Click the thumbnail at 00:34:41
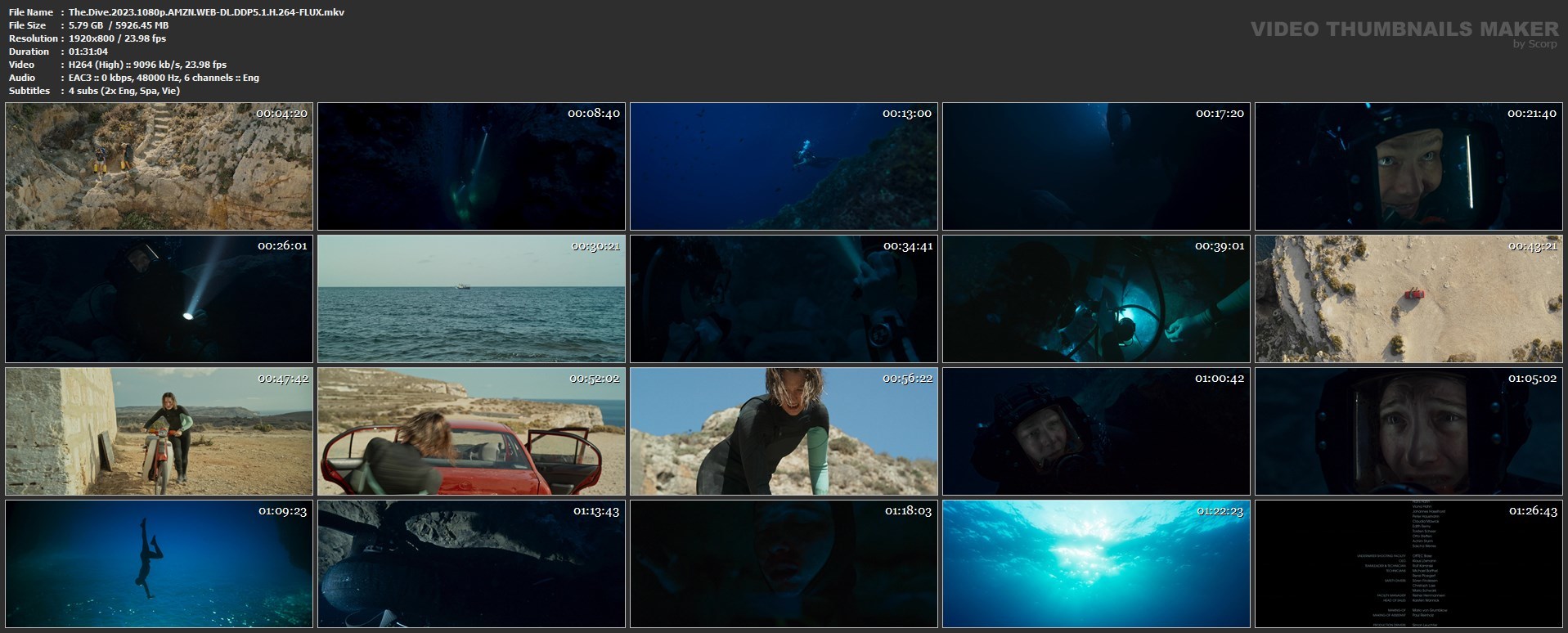 click(784, 299)
